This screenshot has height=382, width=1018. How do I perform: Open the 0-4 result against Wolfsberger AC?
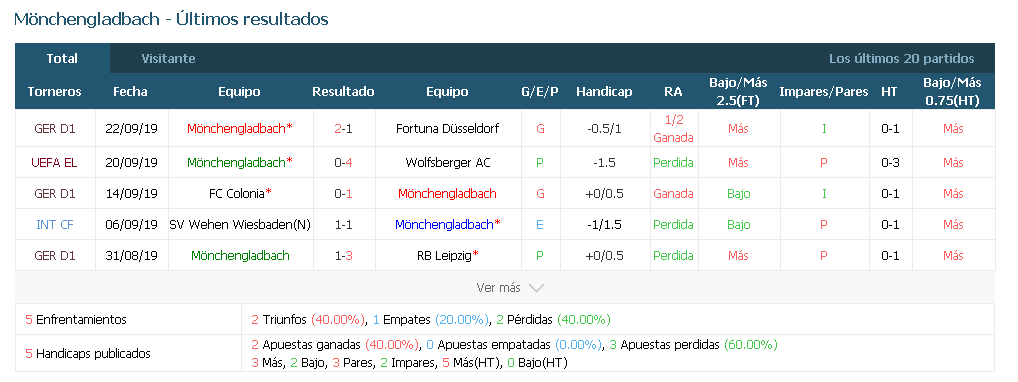[343, 162]
